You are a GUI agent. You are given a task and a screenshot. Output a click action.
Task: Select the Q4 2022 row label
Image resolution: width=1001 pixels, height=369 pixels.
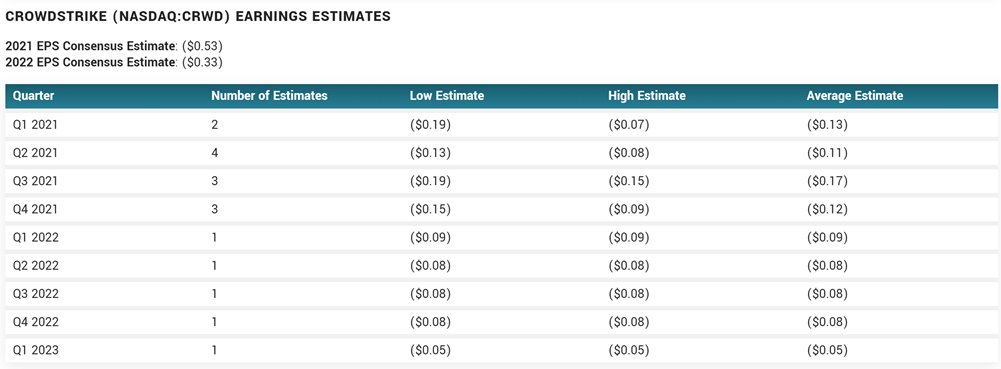point(36,322)
